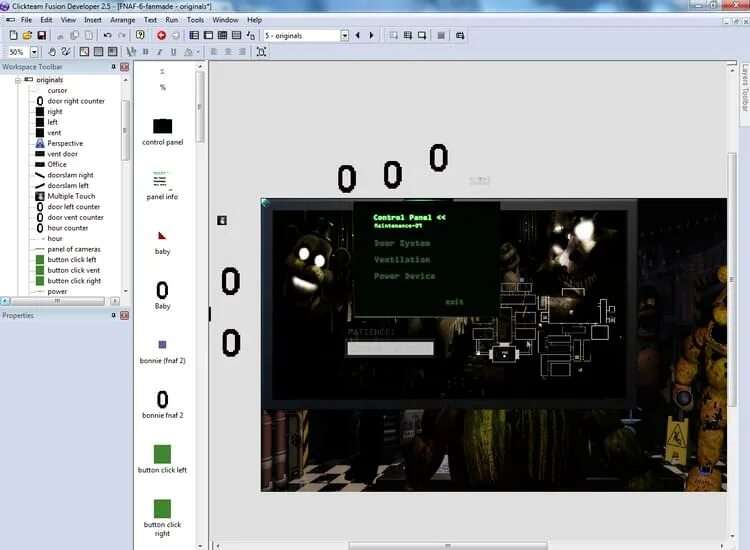Select the PATIENCE bar in frame
The width and height of the screenshot is (750, 550).
tap(390, 348)
